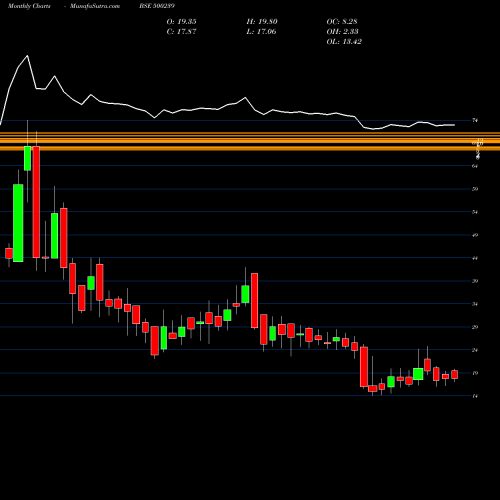Screen dimensions: 500x500
Task: Click the 44 price axis label
Action: pos(475,258)
